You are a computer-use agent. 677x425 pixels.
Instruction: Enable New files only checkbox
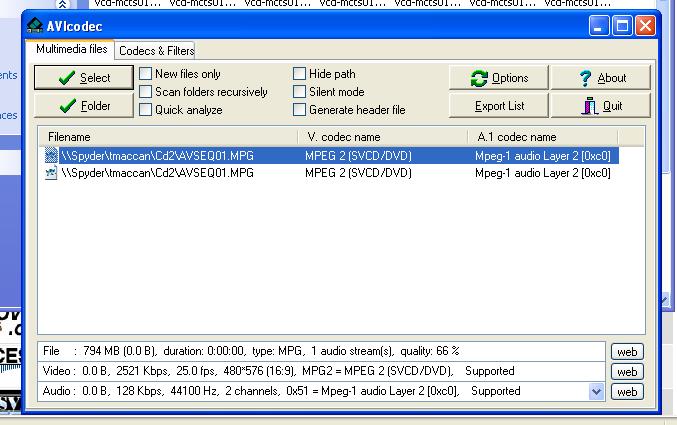[x=146, y=73]
